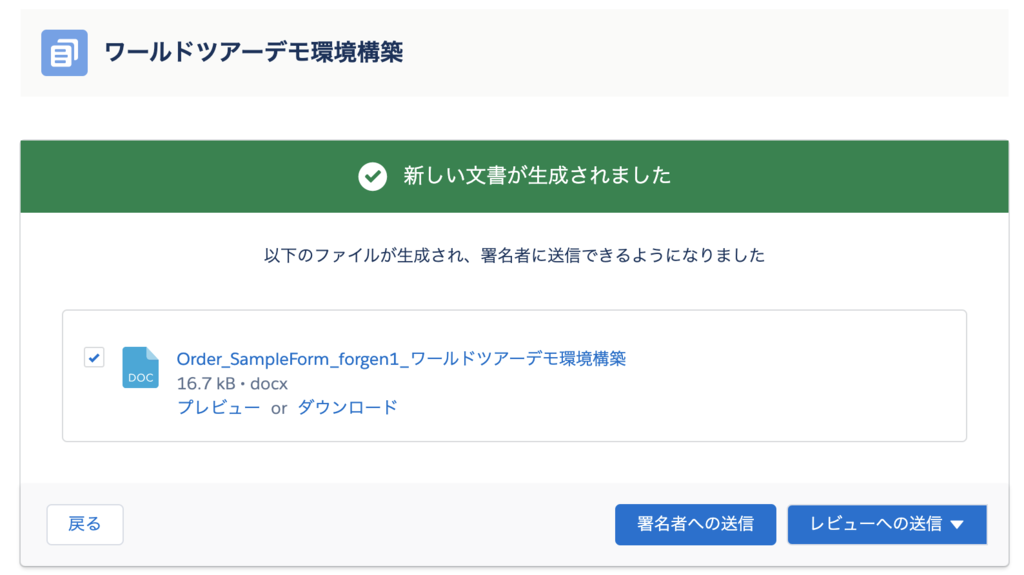Click the white checkmark success icon

(372, 176)
